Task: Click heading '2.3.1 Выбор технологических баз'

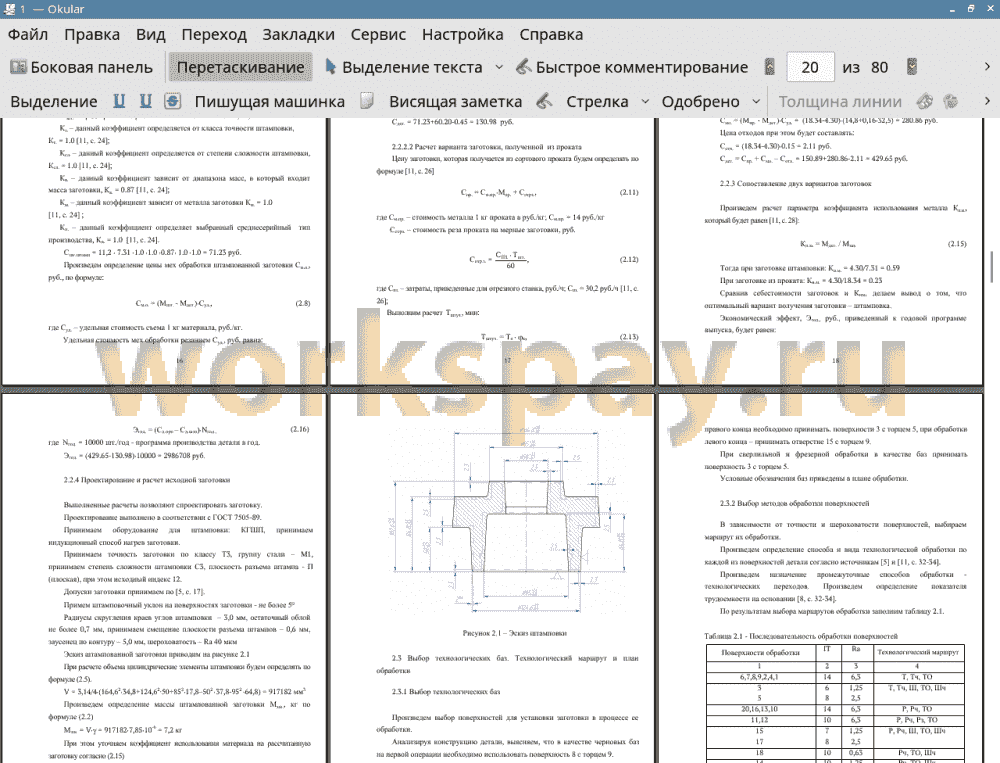Action: pos(446,692)
